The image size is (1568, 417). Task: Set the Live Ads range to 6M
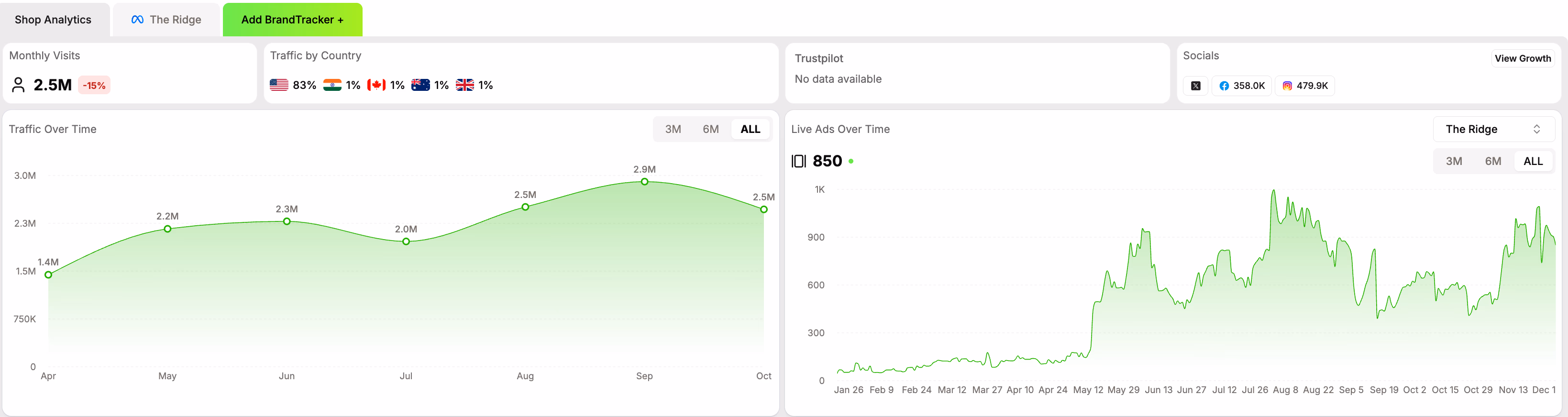1492,161
